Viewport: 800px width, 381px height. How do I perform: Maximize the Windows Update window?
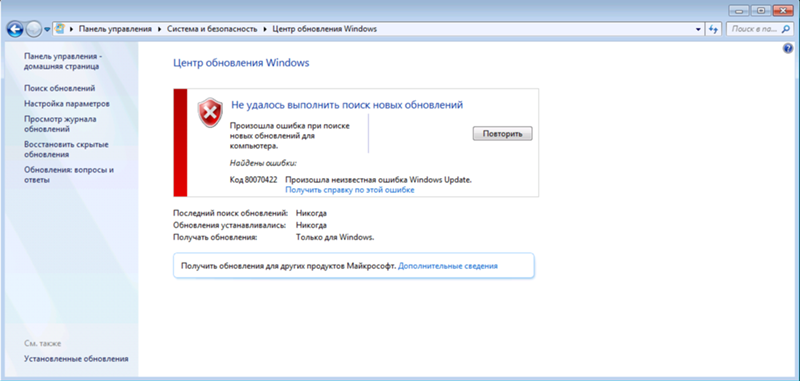[761, 10]
